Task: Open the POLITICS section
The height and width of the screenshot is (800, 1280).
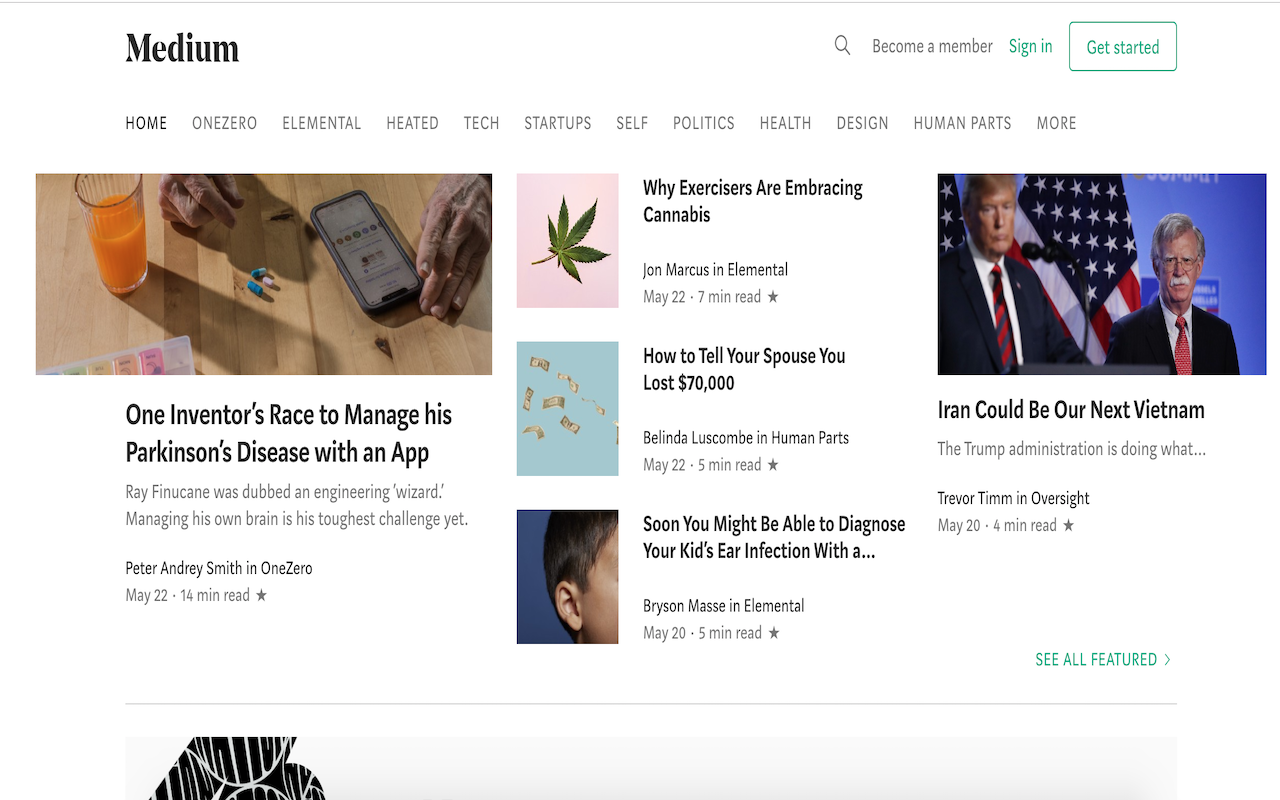Action: point(703,123)
